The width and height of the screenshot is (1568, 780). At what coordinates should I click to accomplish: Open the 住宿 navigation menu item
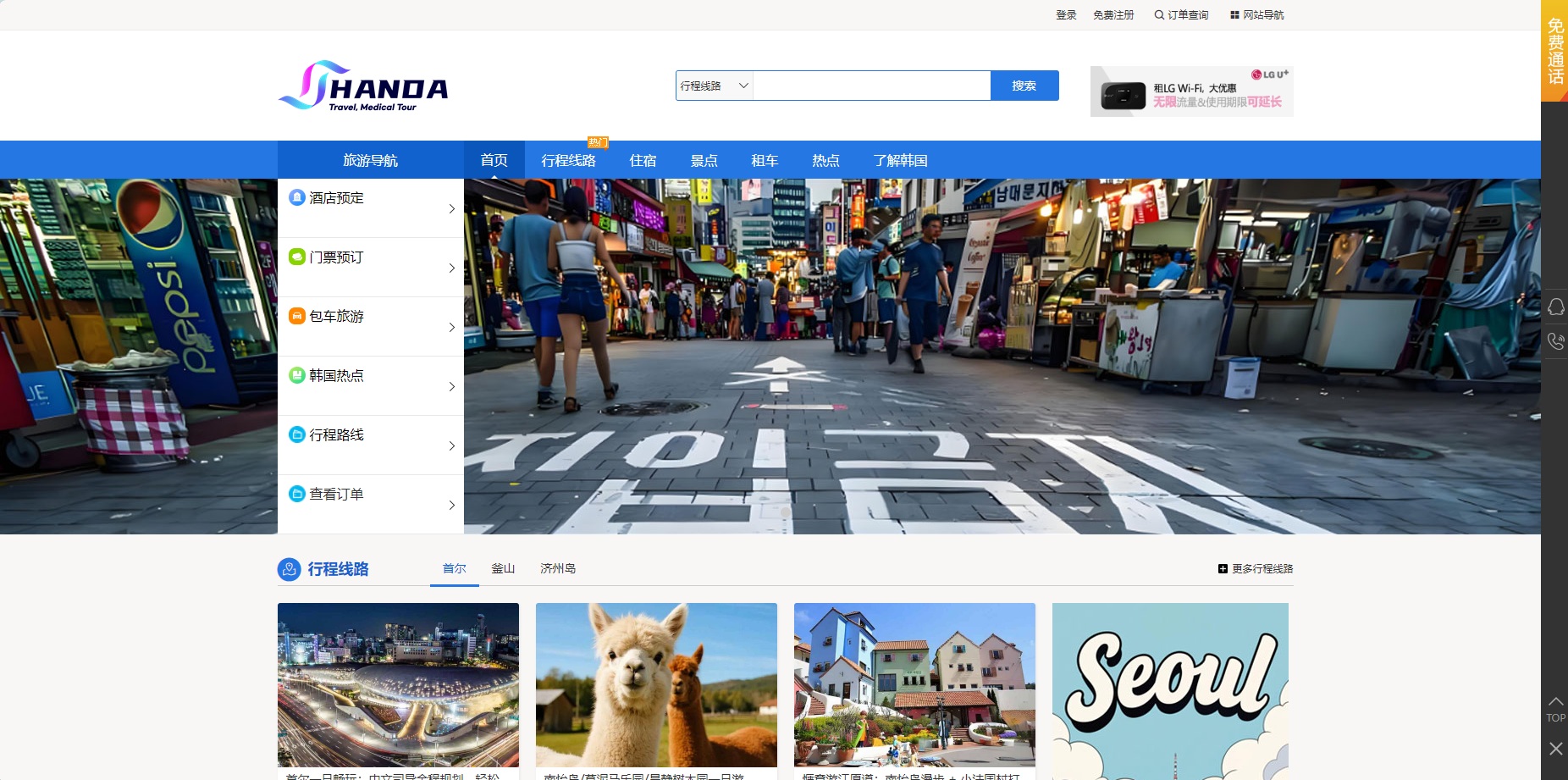tap(643, 160)
